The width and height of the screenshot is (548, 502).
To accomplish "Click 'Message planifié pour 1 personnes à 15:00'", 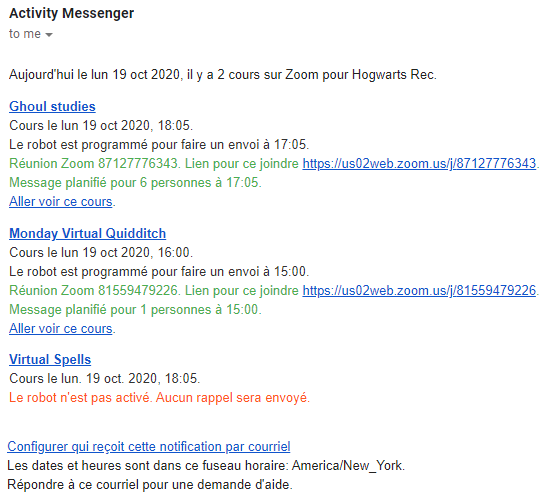I will [135, 309].
